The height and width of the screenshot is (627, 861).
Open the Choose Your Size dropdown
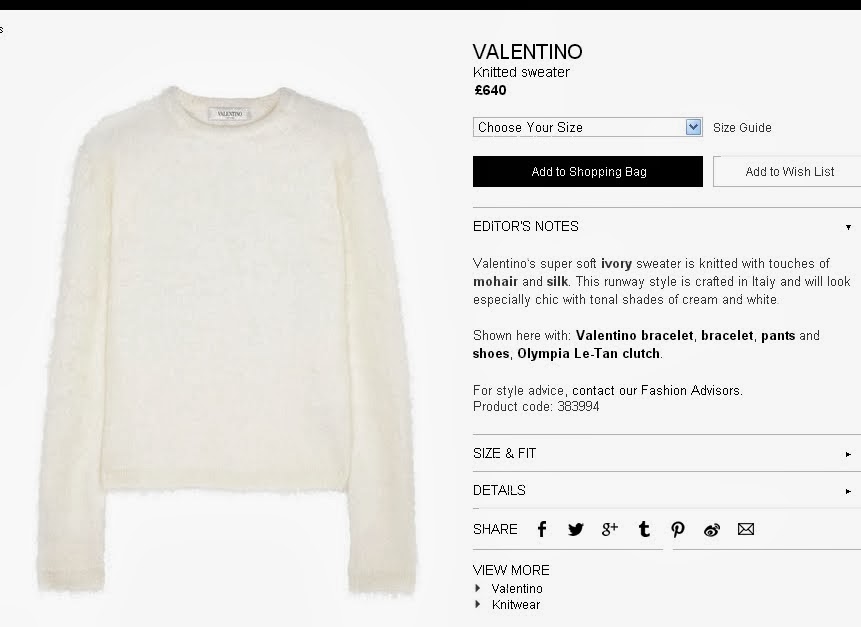(x=588, y=127)
